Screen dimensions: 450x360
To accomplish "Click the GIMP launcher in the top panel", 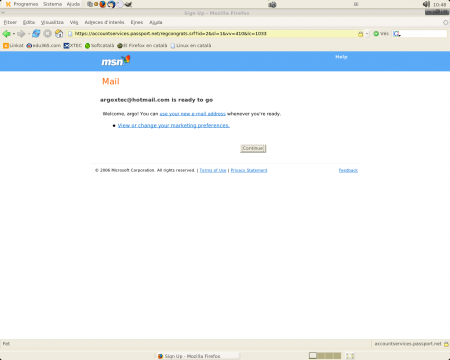I will (128, 4).
